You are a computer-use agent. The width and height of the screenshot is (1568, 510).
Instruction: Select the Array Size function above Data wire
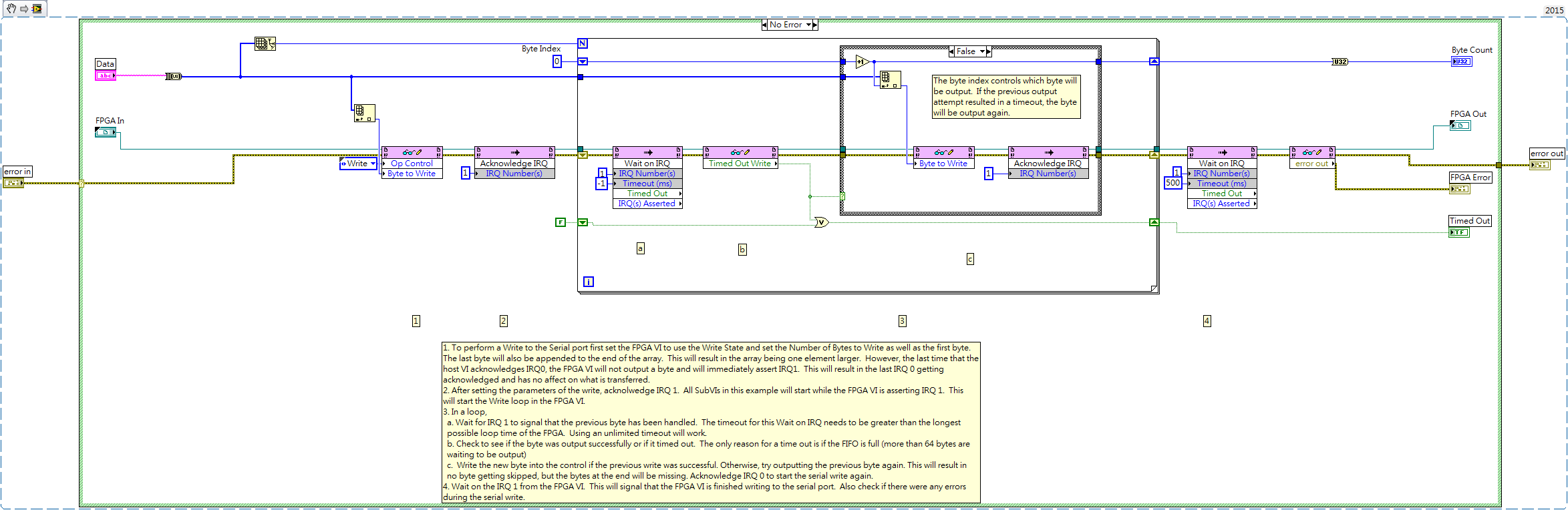pos(265,44)
